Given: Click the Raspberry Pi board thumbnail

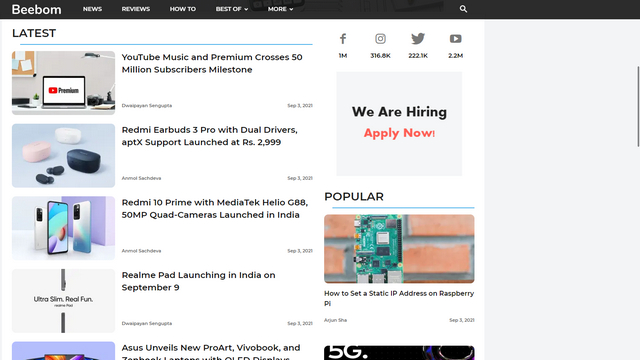Looking at the screenshot, I should tap(399, 249).
